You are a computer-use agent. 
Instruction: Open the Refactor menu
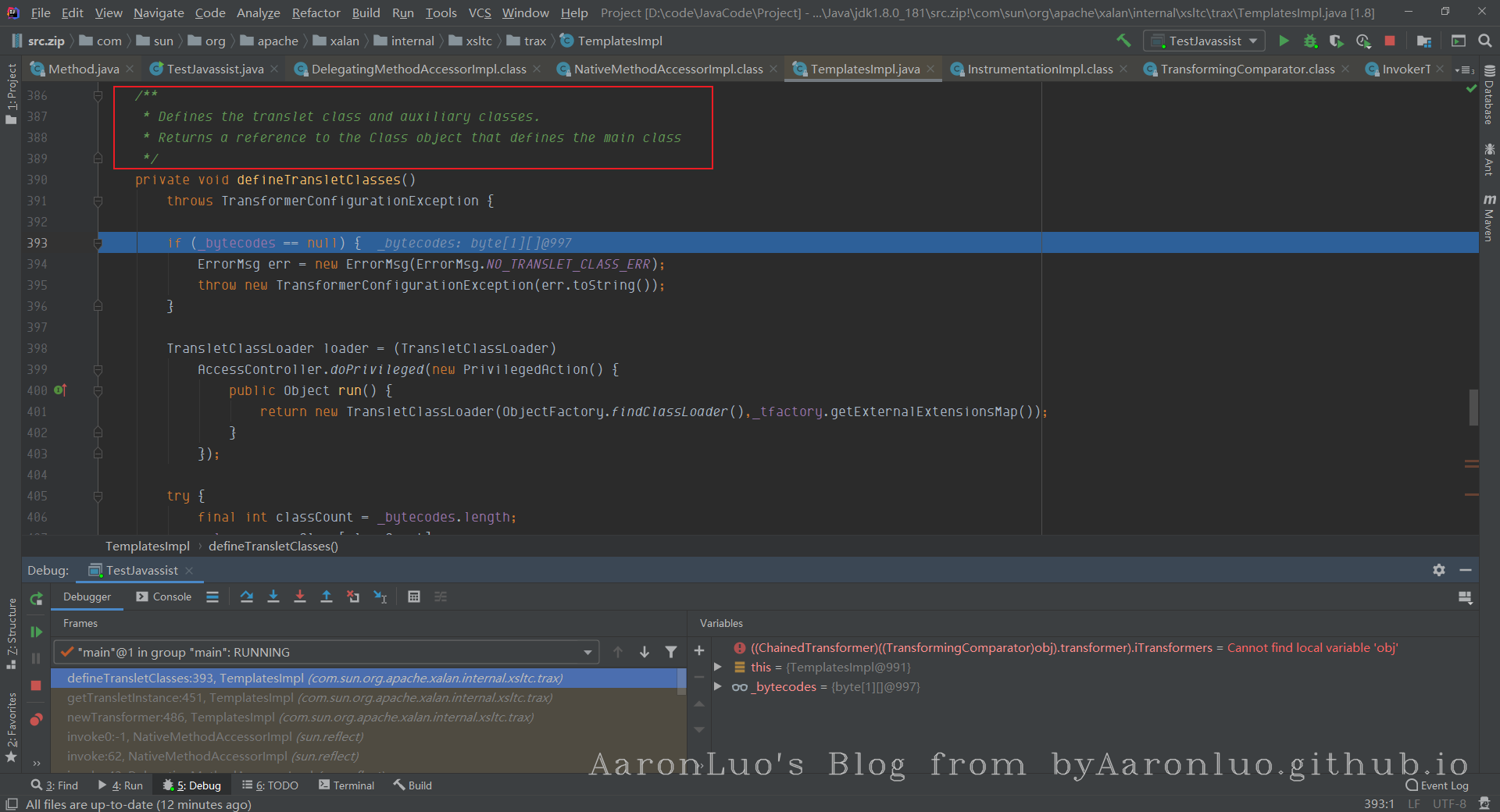pos(316,12)
